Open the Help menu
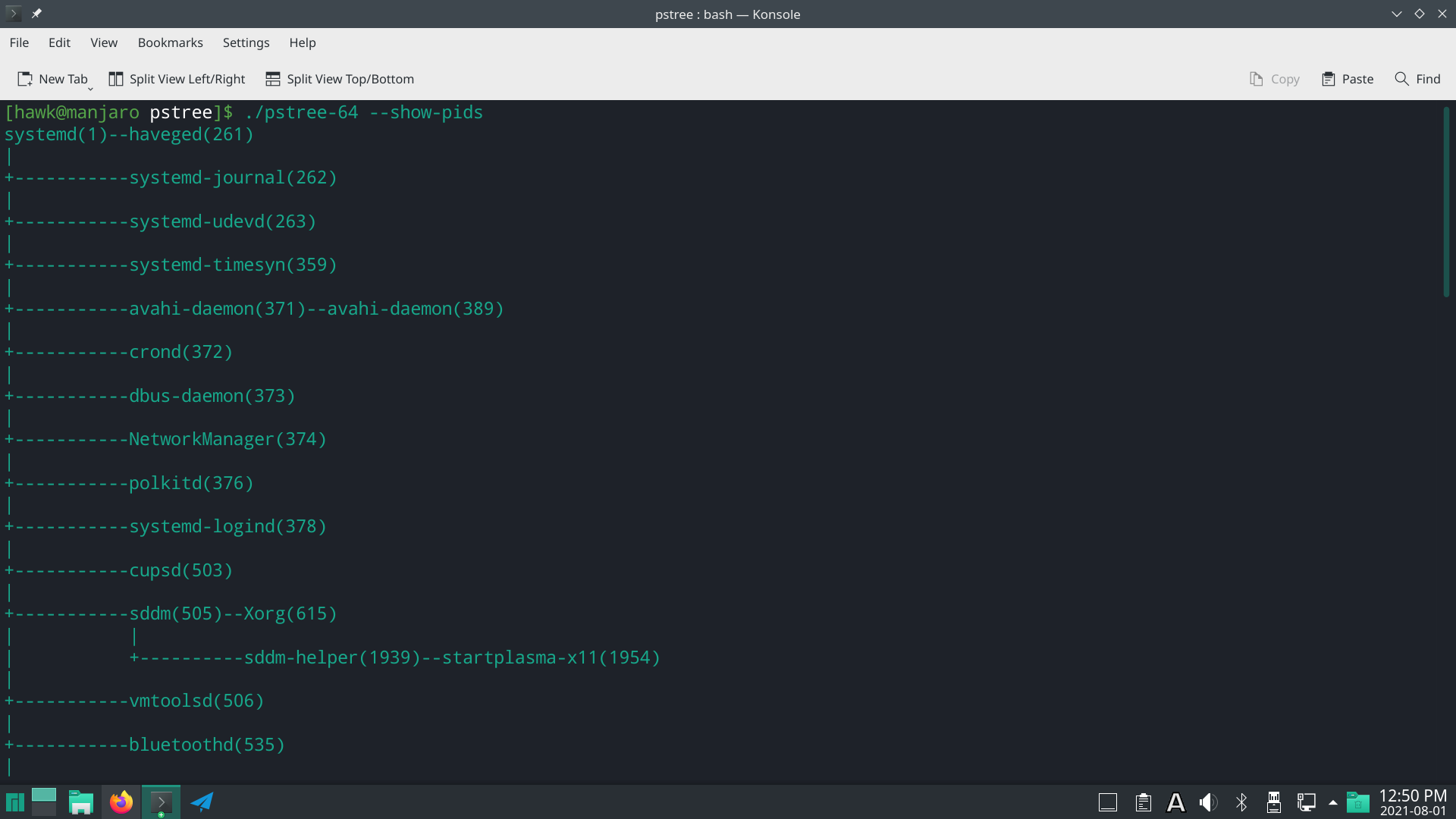Screen dimensions: 1456x819 pyautogui.click(x=302, y=42)
